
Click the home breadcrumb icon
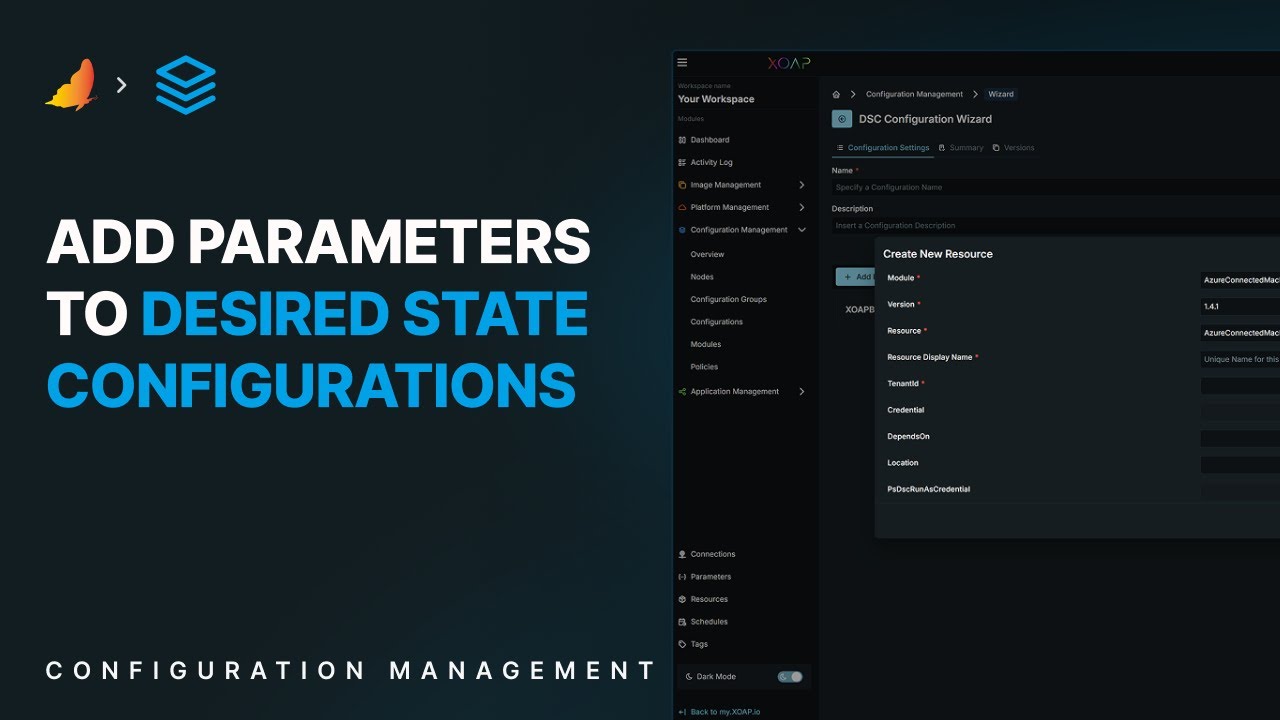835,93
